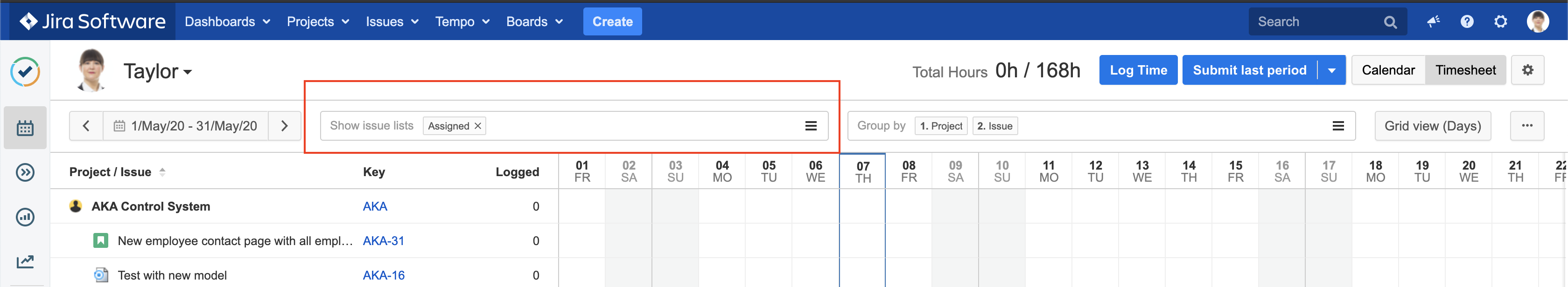
Task: Go to the next period arrow
Action: click(x=284, y=126)
